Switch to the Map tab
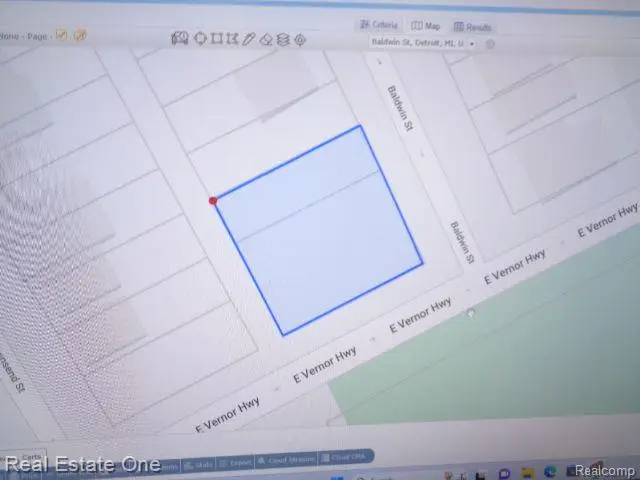Viewport: 640px width, 480px height. click(x=425, y=26)
